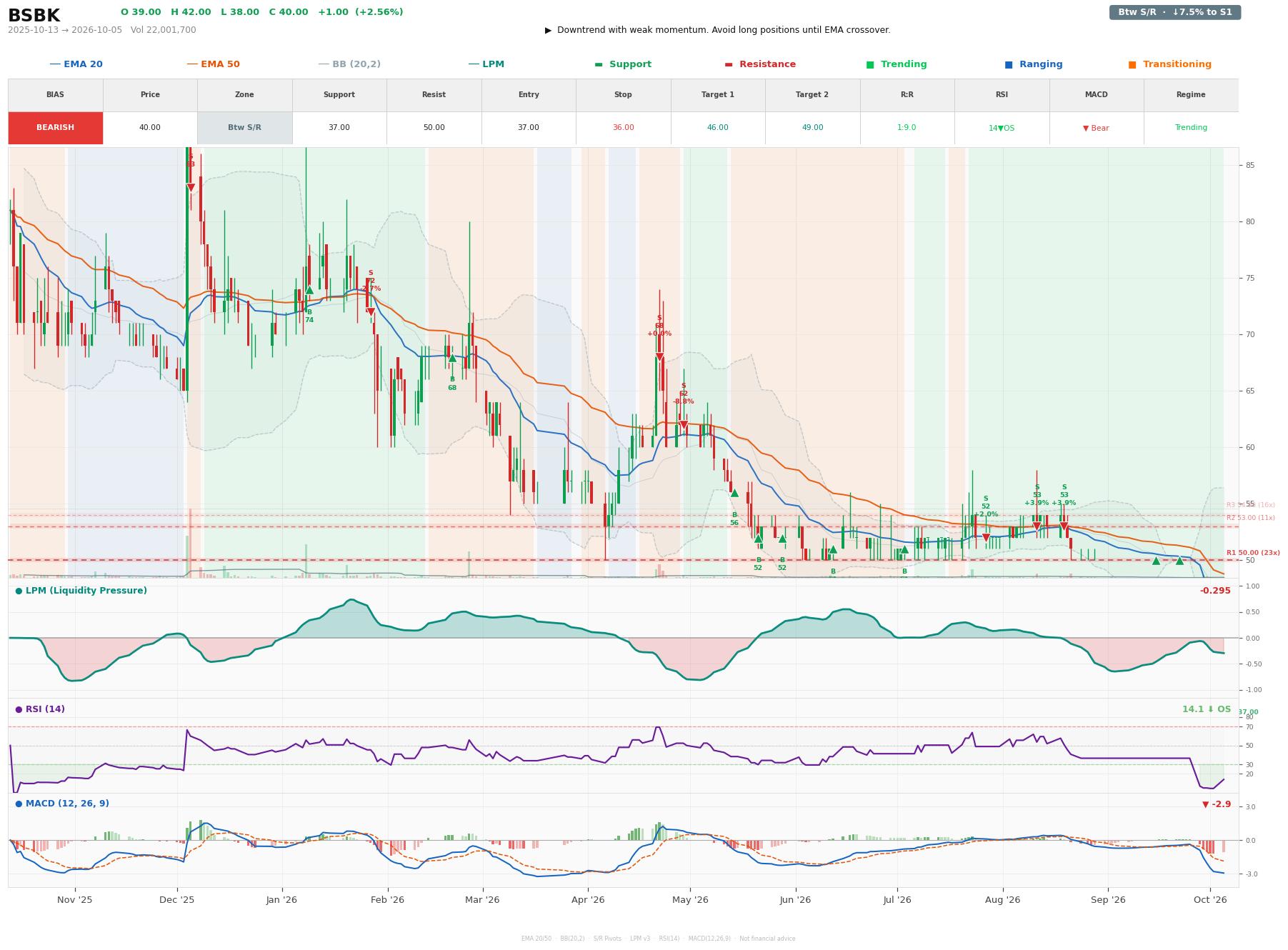Click the Resist value 50.00
Image resolution: width=1288 pixels, height=950 pixels.
click(434, 128)
